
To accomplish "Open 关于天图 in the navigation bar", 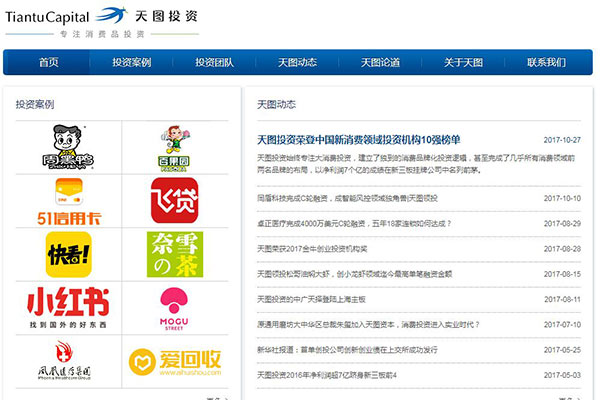I will tap(463, 62).
